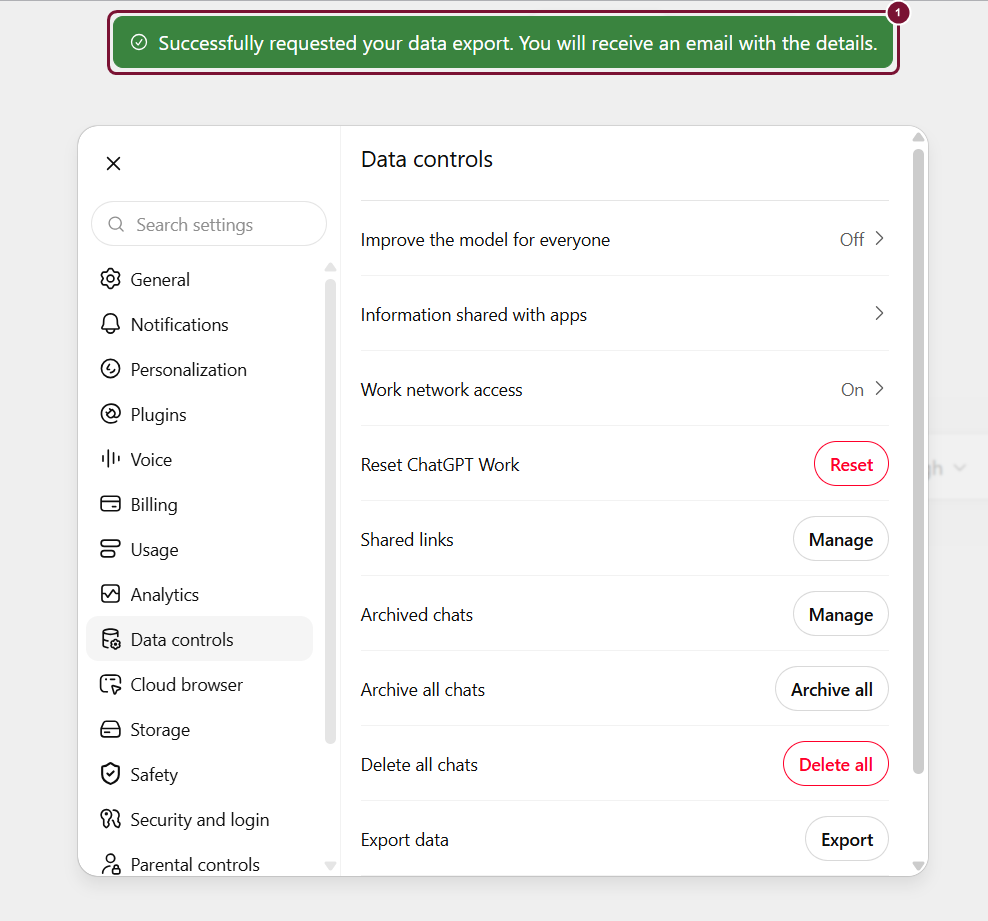Click the Voice waveform icon

(110, 459)
